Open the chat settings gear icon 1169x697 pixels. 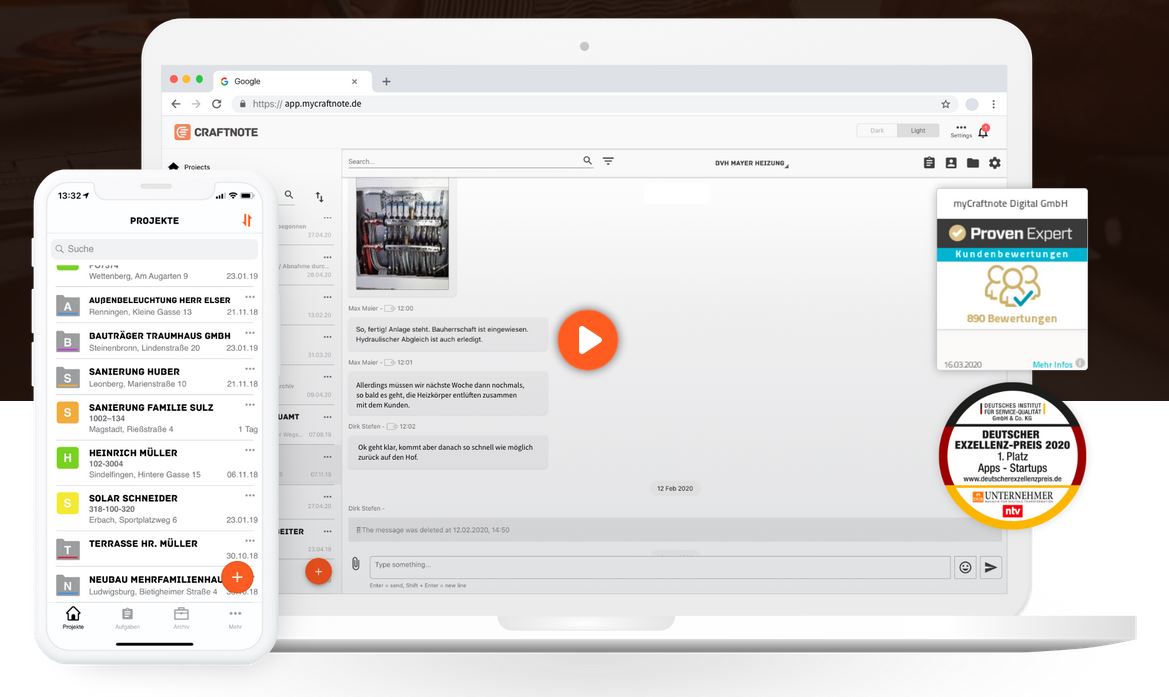click(x=994, y=163)
